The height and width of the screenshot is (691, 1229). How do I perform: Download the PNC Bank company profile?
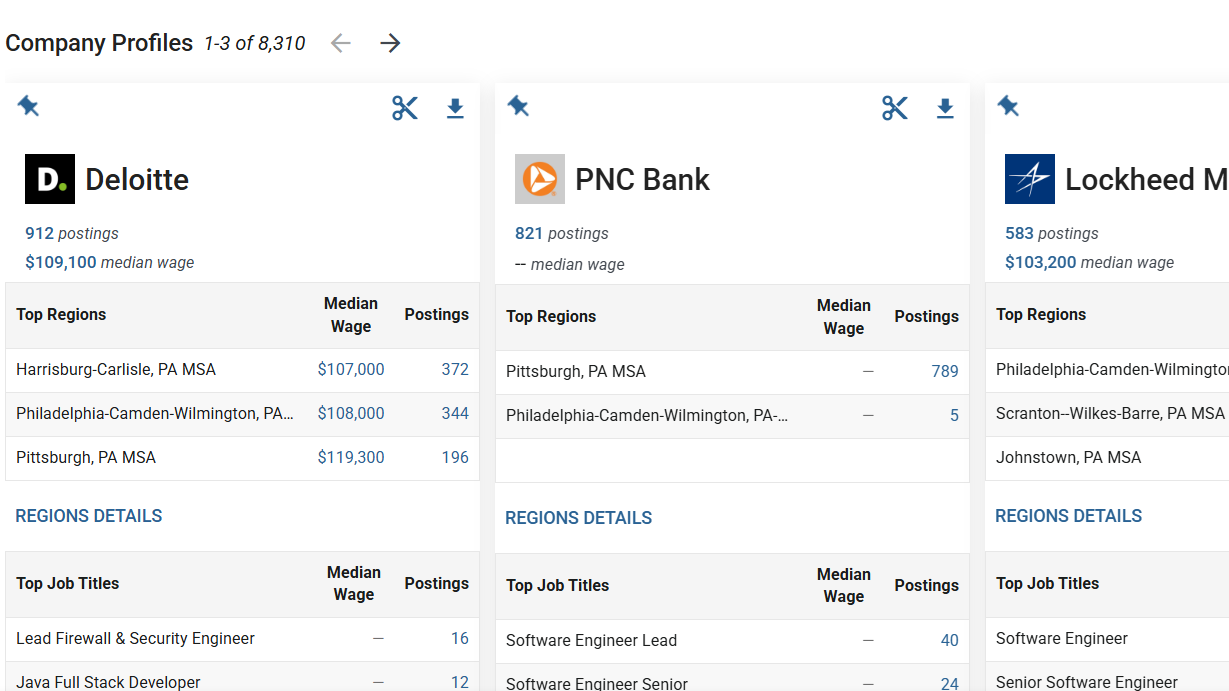[x=945, y=108]
